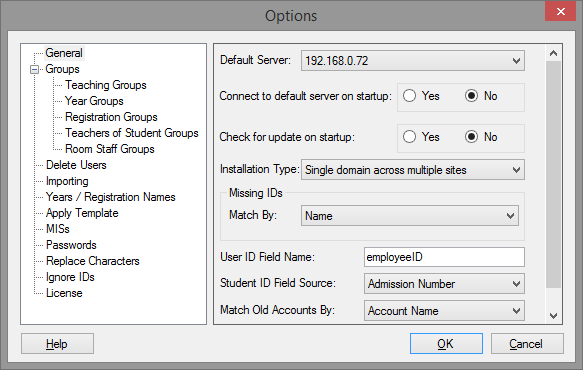Screen dimensions: 583x370
Task: Click the Help button
Action: [x=57, y=344]
